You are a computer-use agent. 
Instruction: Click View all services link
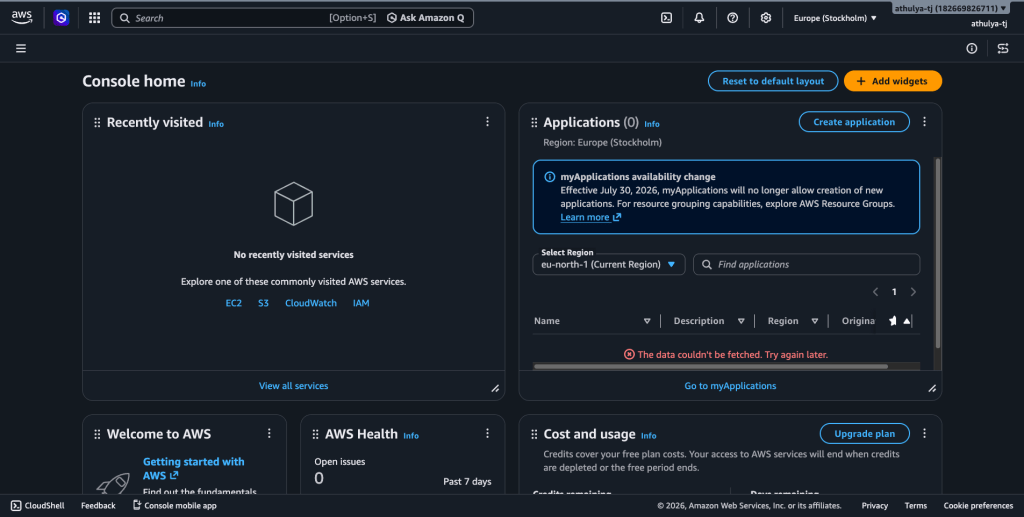tap(293, 386)
